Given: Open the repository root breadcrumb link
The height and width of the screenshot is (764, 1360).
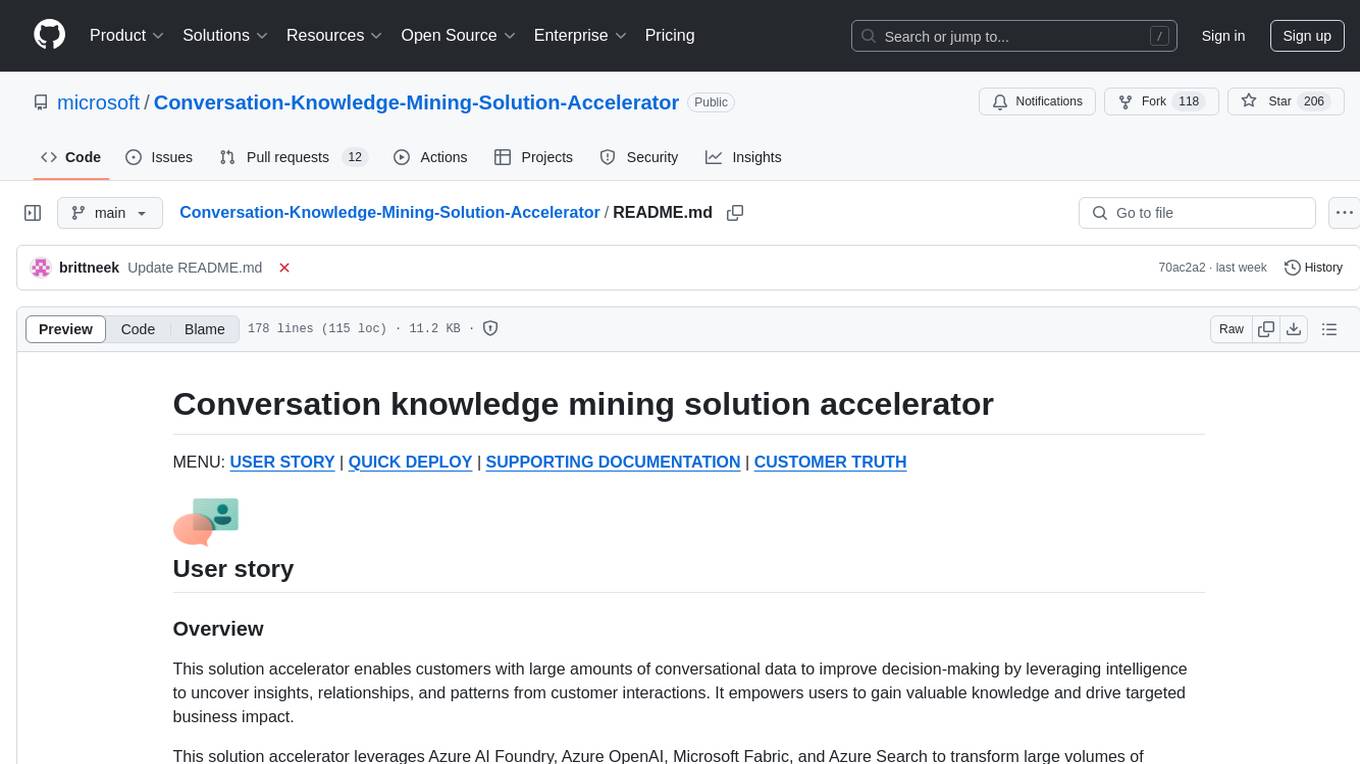Looking at the screenshot, I should coord(389,212).
